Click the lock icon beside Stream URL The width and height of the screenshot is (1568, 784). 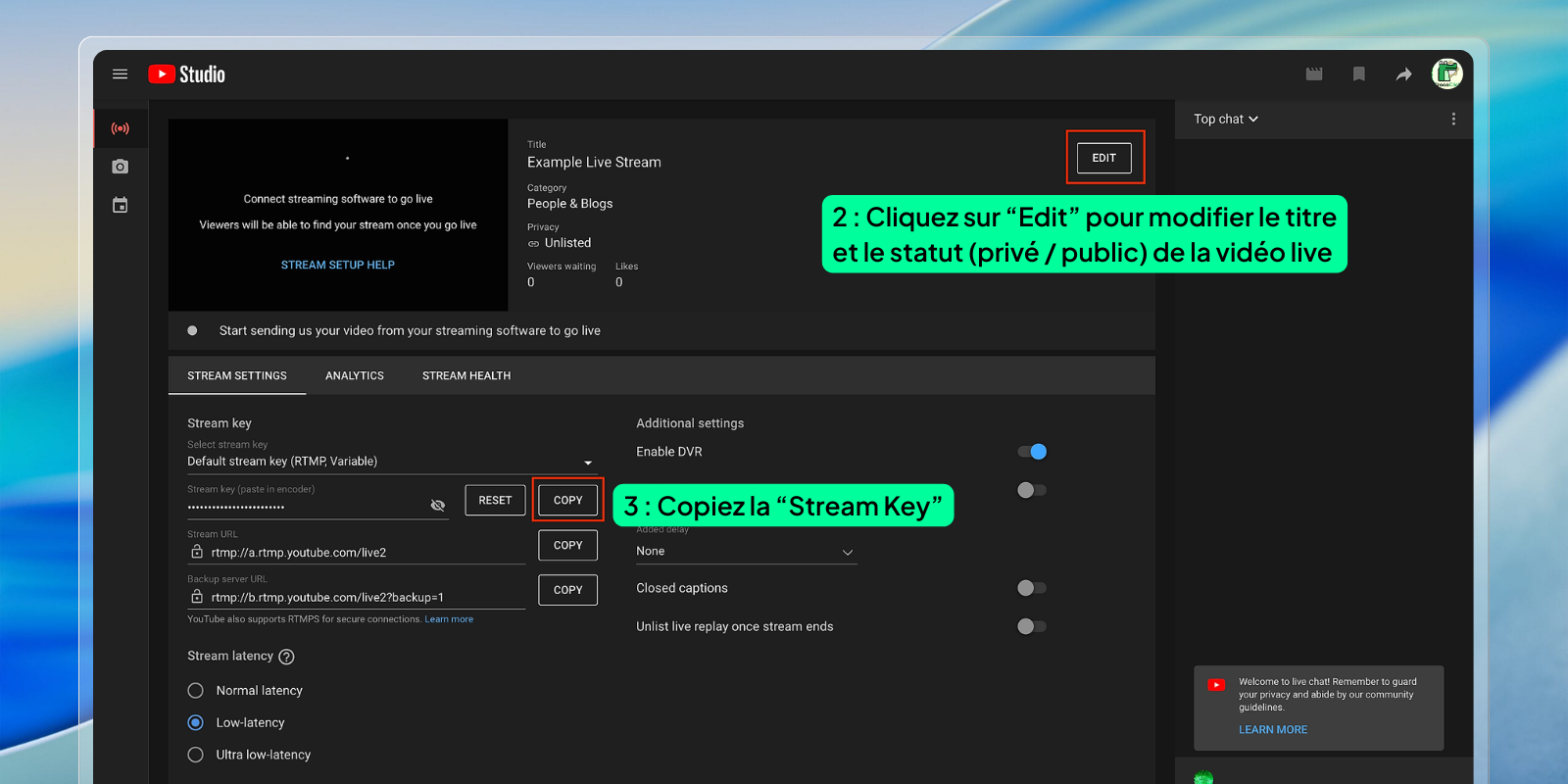click(x=197, y=552)
